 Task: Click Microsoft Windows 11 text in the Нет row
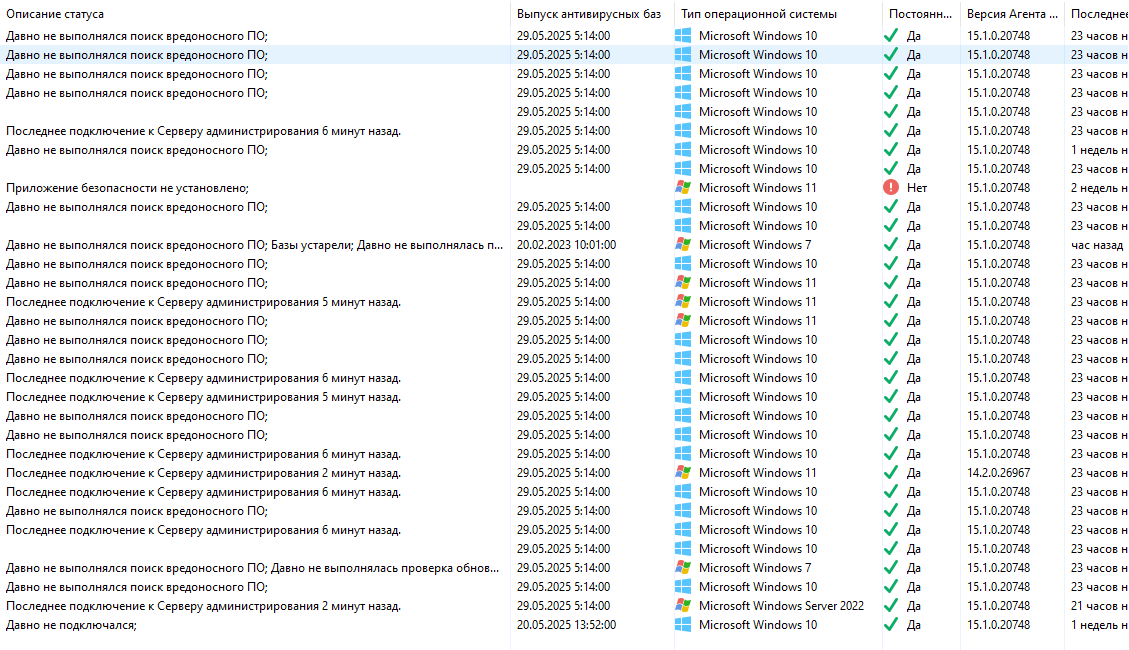coord(757,188)
